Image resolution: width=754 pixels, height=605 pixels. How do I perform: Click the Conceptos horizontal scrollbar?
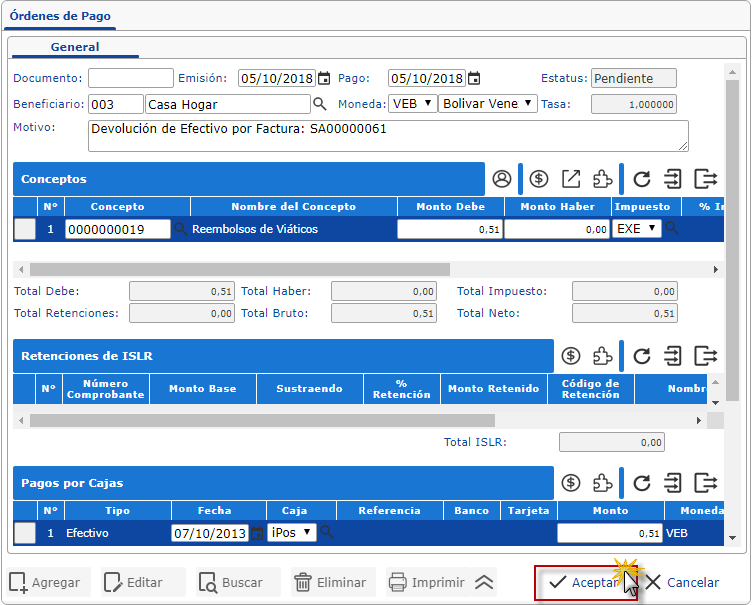coord(240,270)
